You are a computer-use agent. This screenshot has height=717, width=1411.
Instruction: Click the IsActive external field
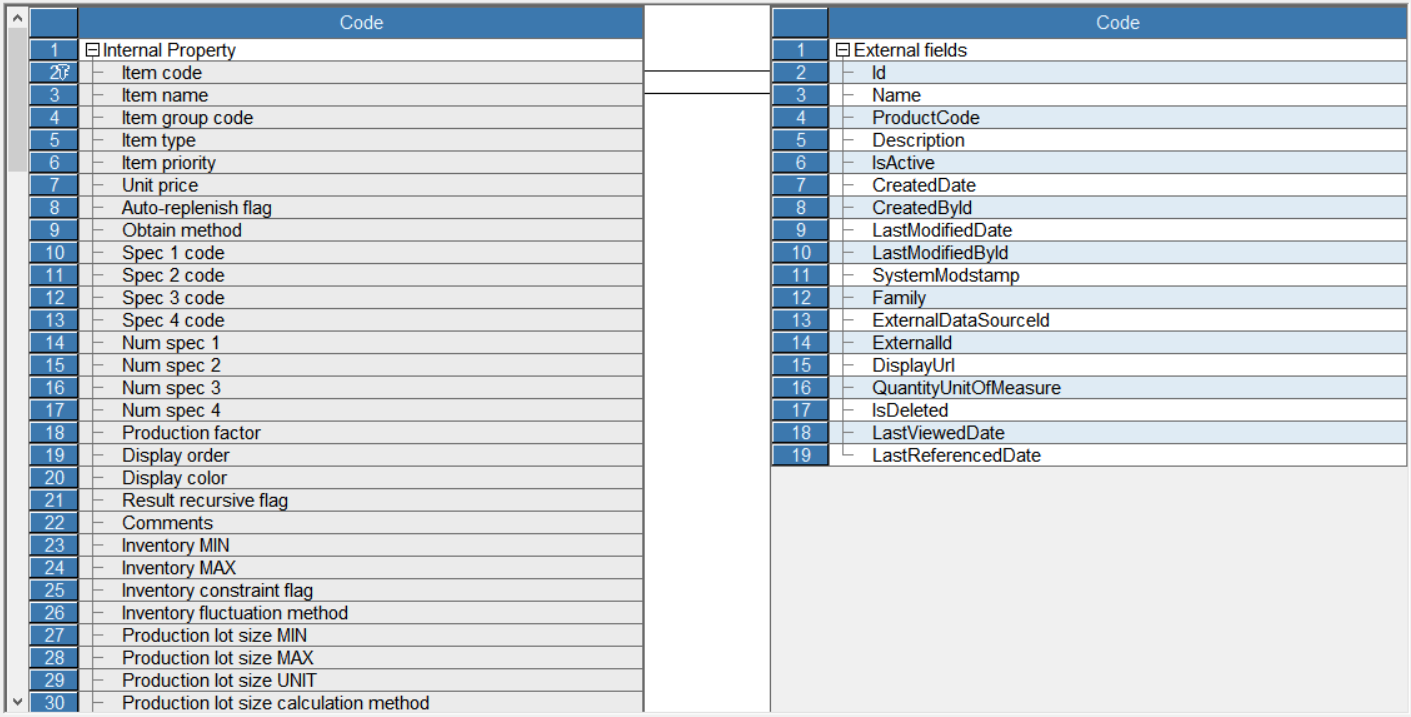pyautogui.click(x=903, y=163)
